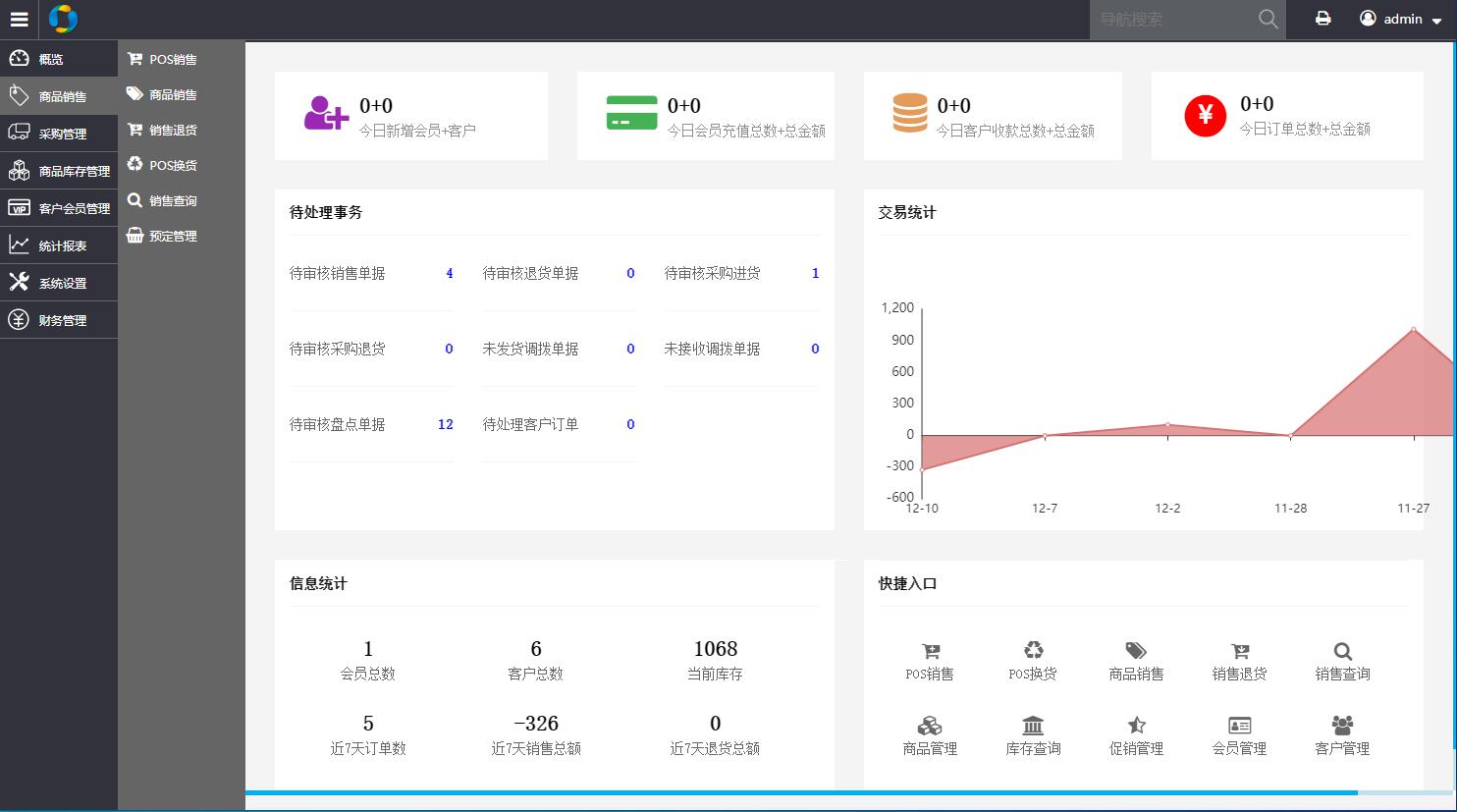
Task: Click 销售退货 shortcut icon
Action: click(1240, 650)
